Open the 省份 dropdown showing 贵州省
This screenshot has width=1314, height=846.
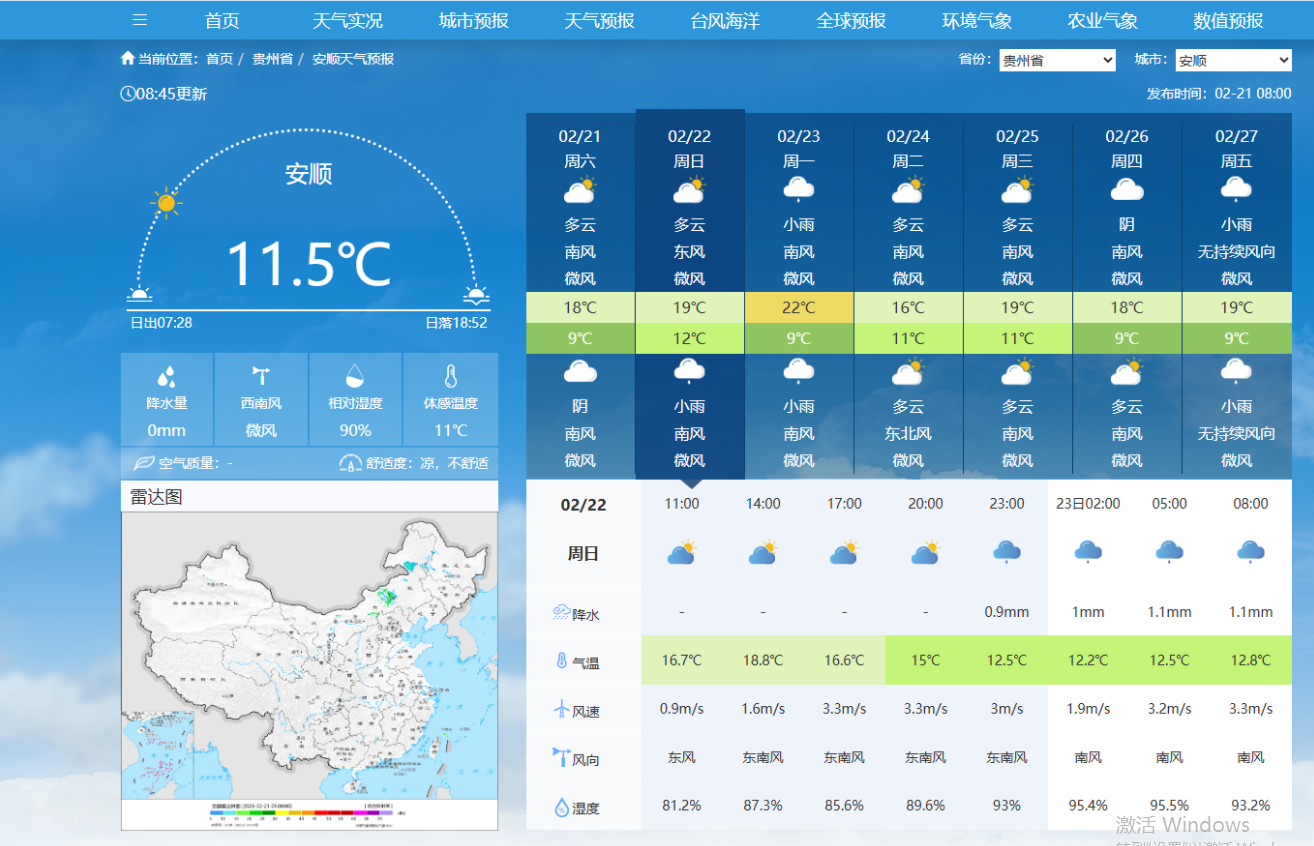[x=1057, y=61]
